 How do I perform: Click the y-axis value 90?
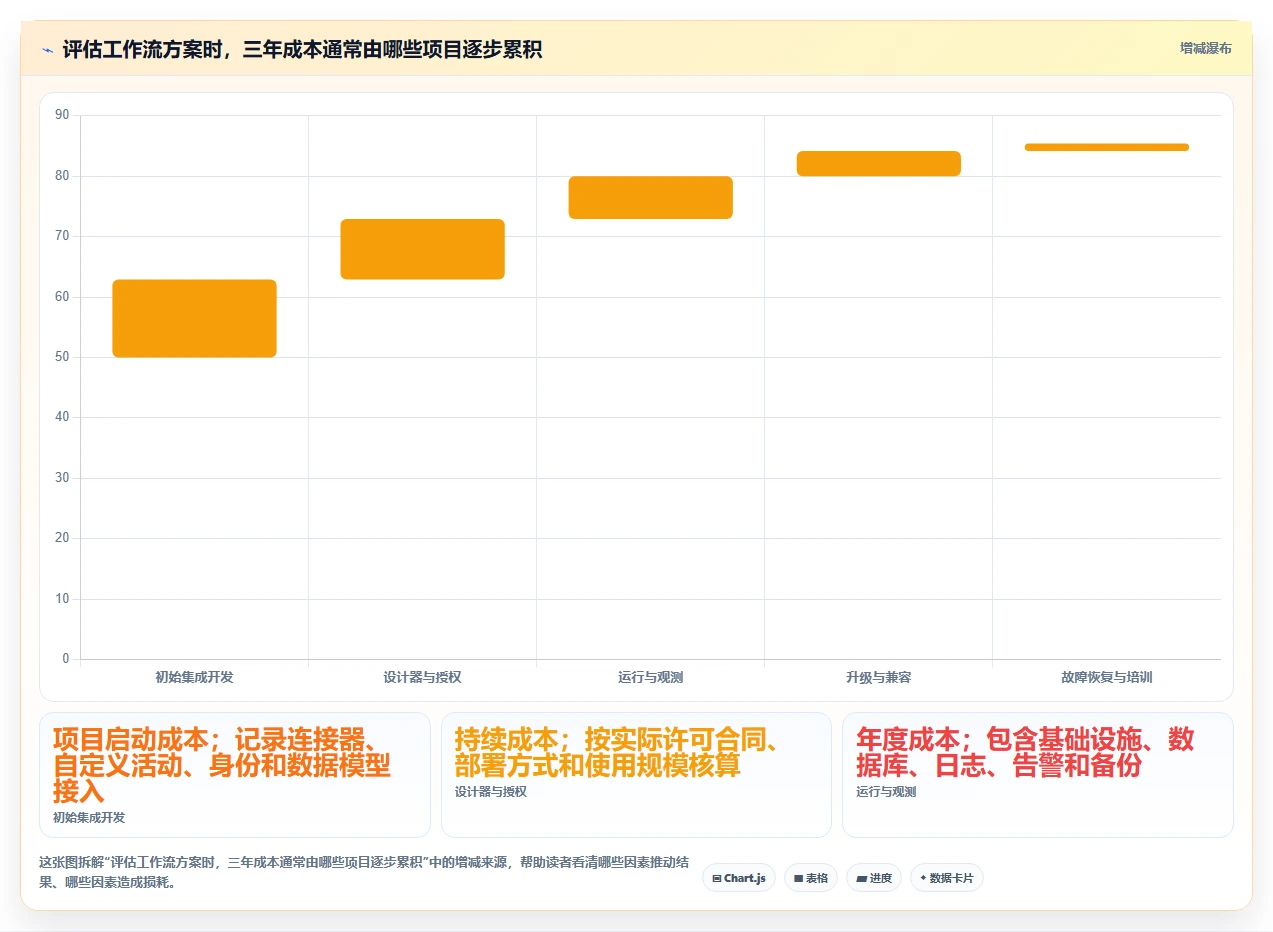63,115
